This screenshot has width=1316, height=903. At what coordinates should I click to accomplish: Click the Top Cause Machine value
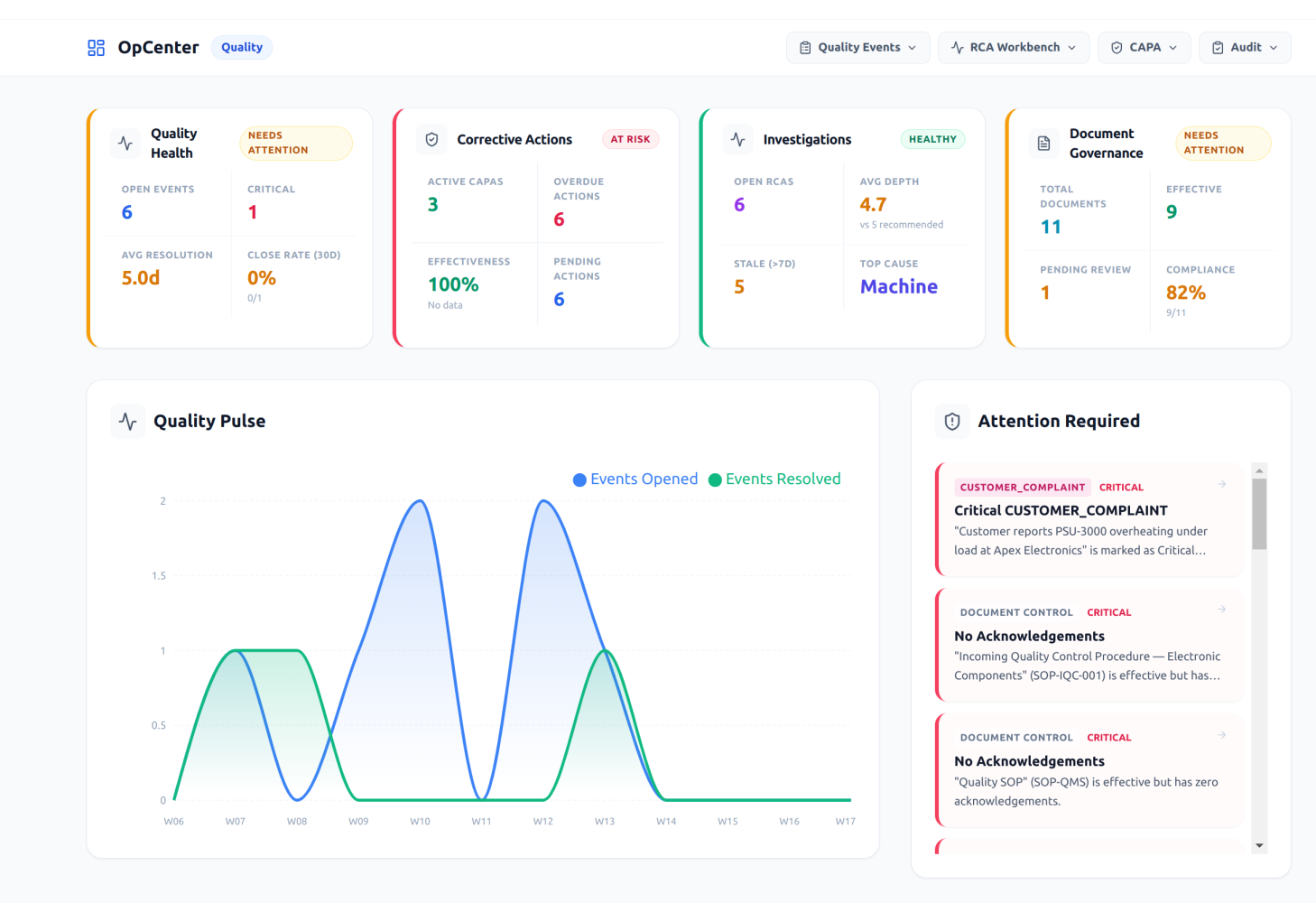pyautogui.click(x=898, y=287)
